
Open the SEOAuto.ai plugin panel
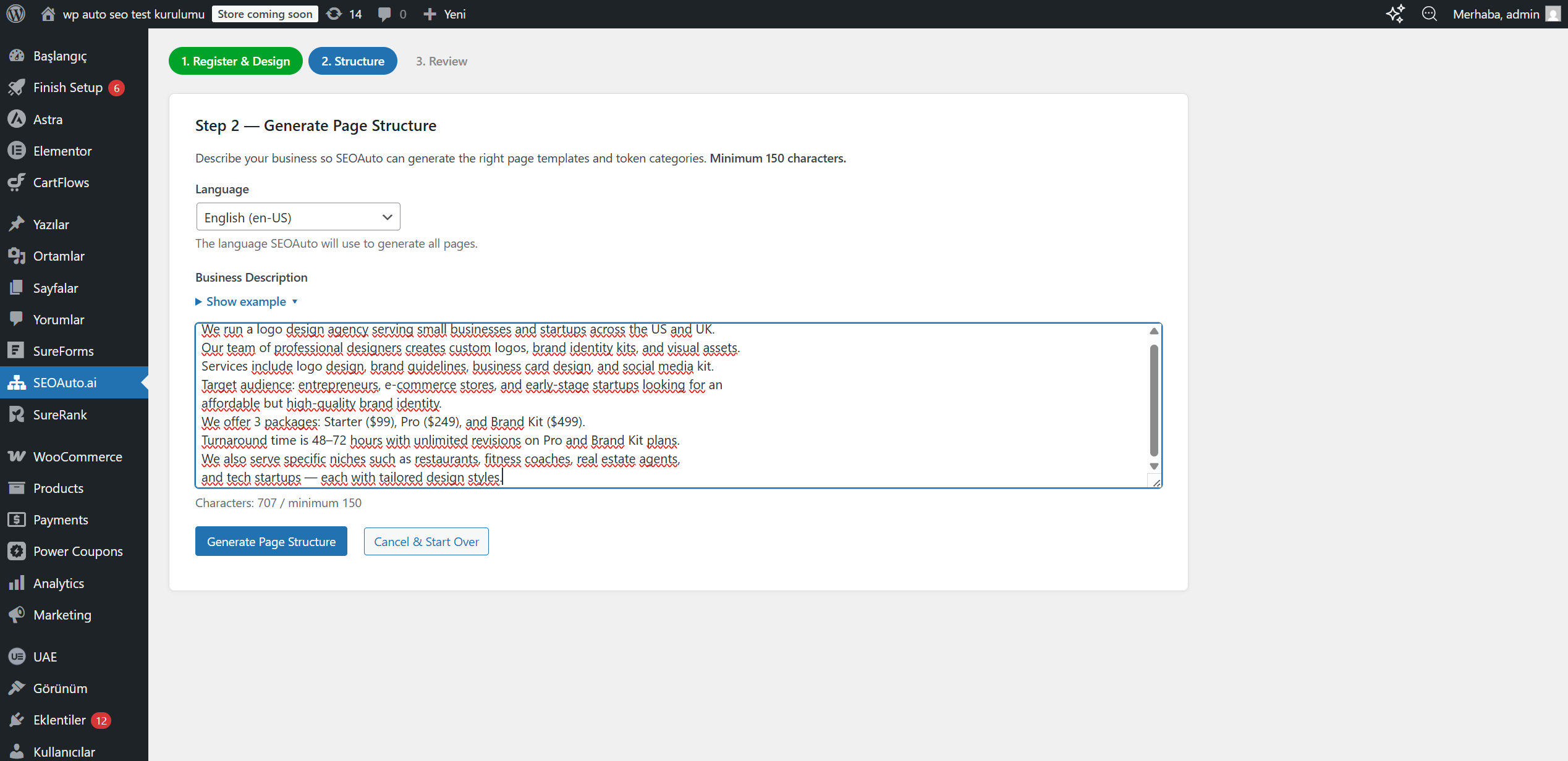tap(64, 382)
